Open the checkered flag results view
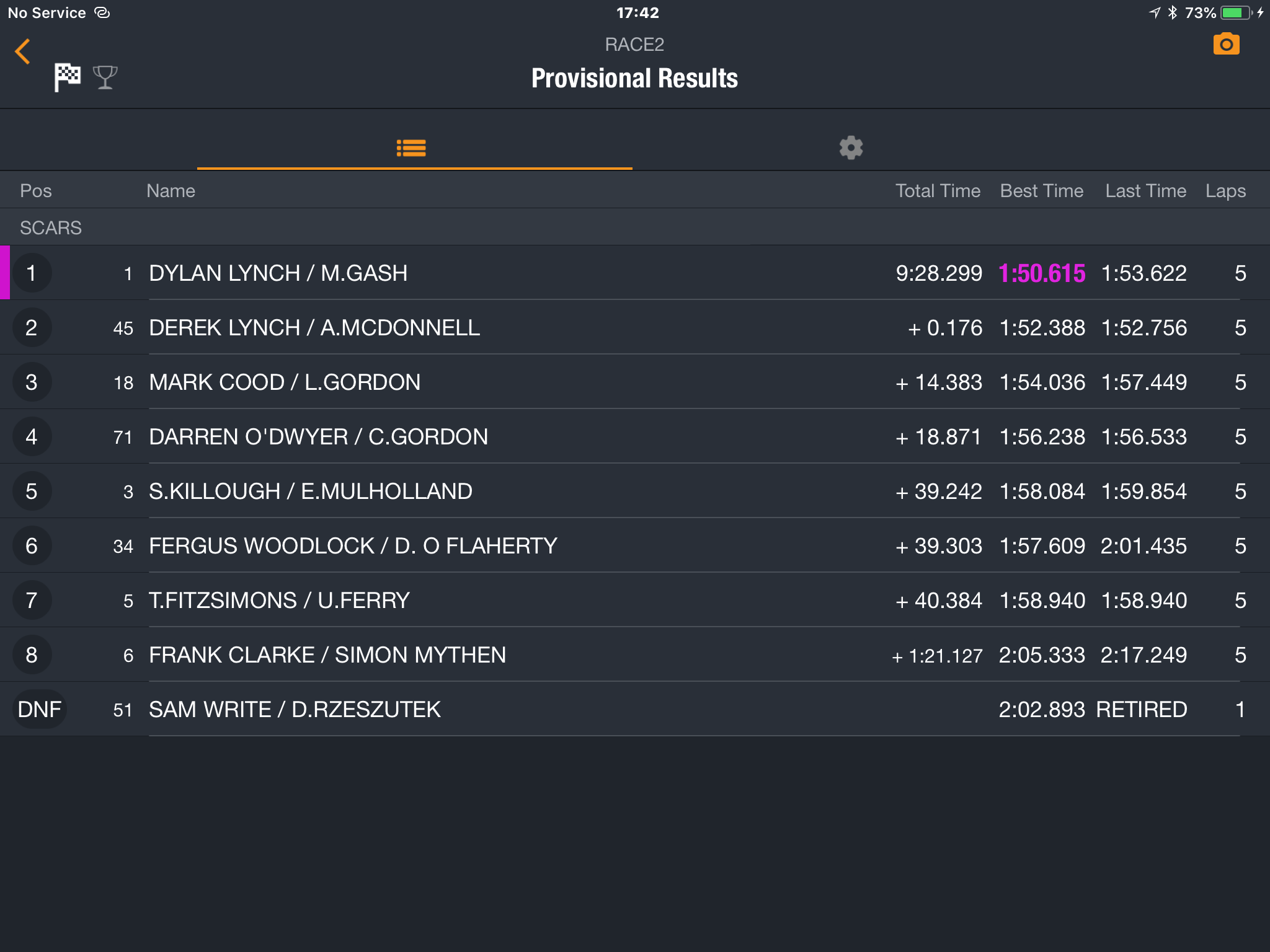1270x952 pixels. click(x=67, y=77)
